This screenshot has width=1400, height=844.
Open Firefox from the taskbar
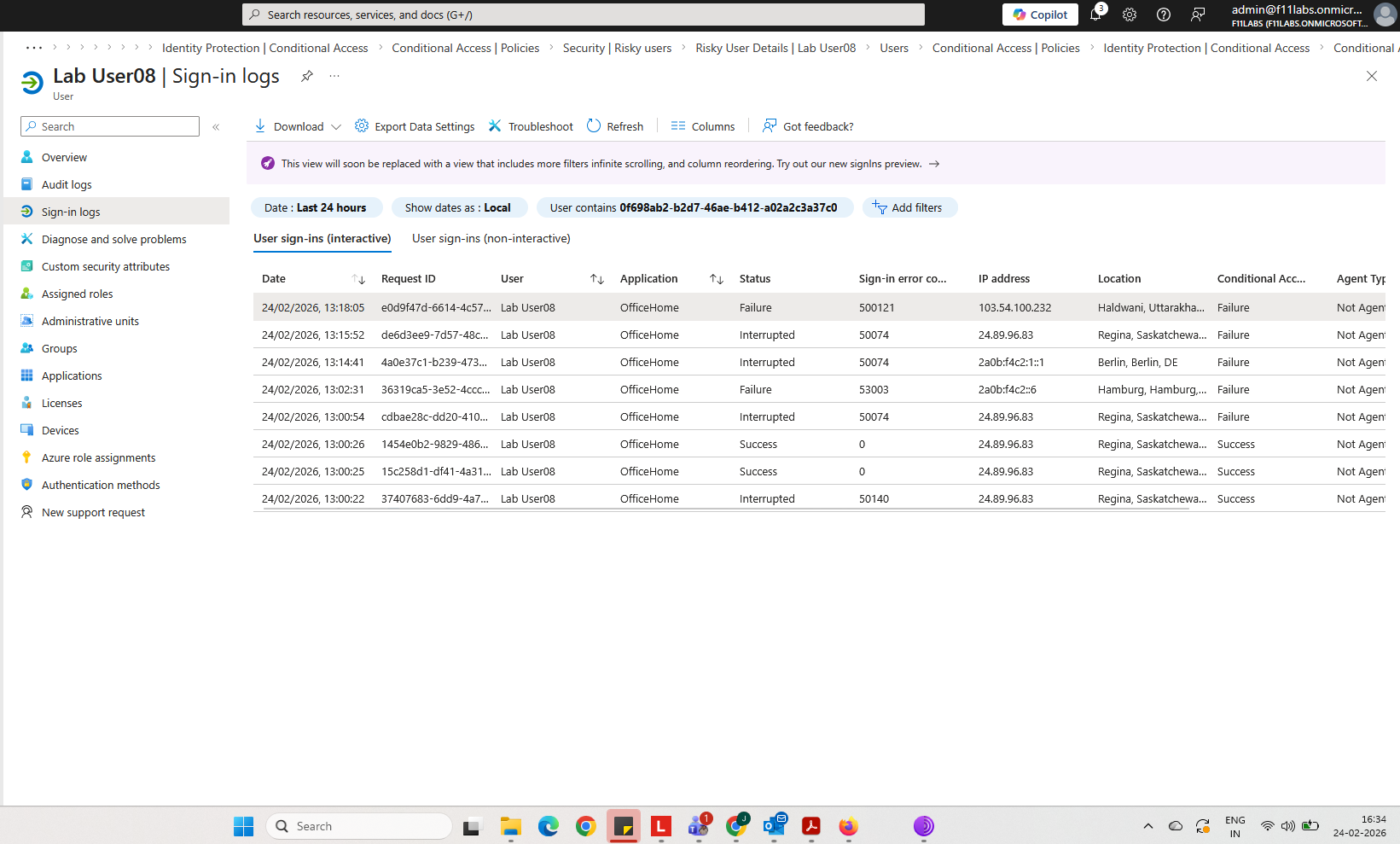[x=848, y=826]
